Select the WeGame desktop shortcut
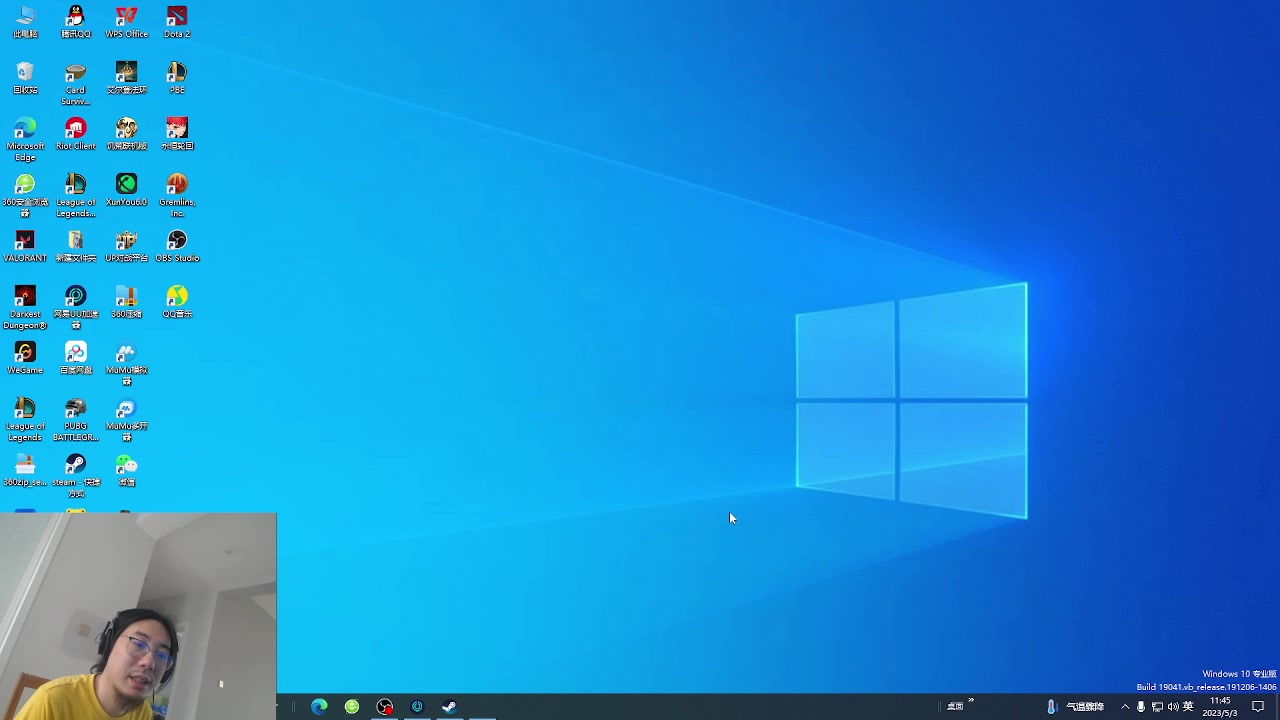The height and width of the screenshot is (720, 1280). [25, 358]
